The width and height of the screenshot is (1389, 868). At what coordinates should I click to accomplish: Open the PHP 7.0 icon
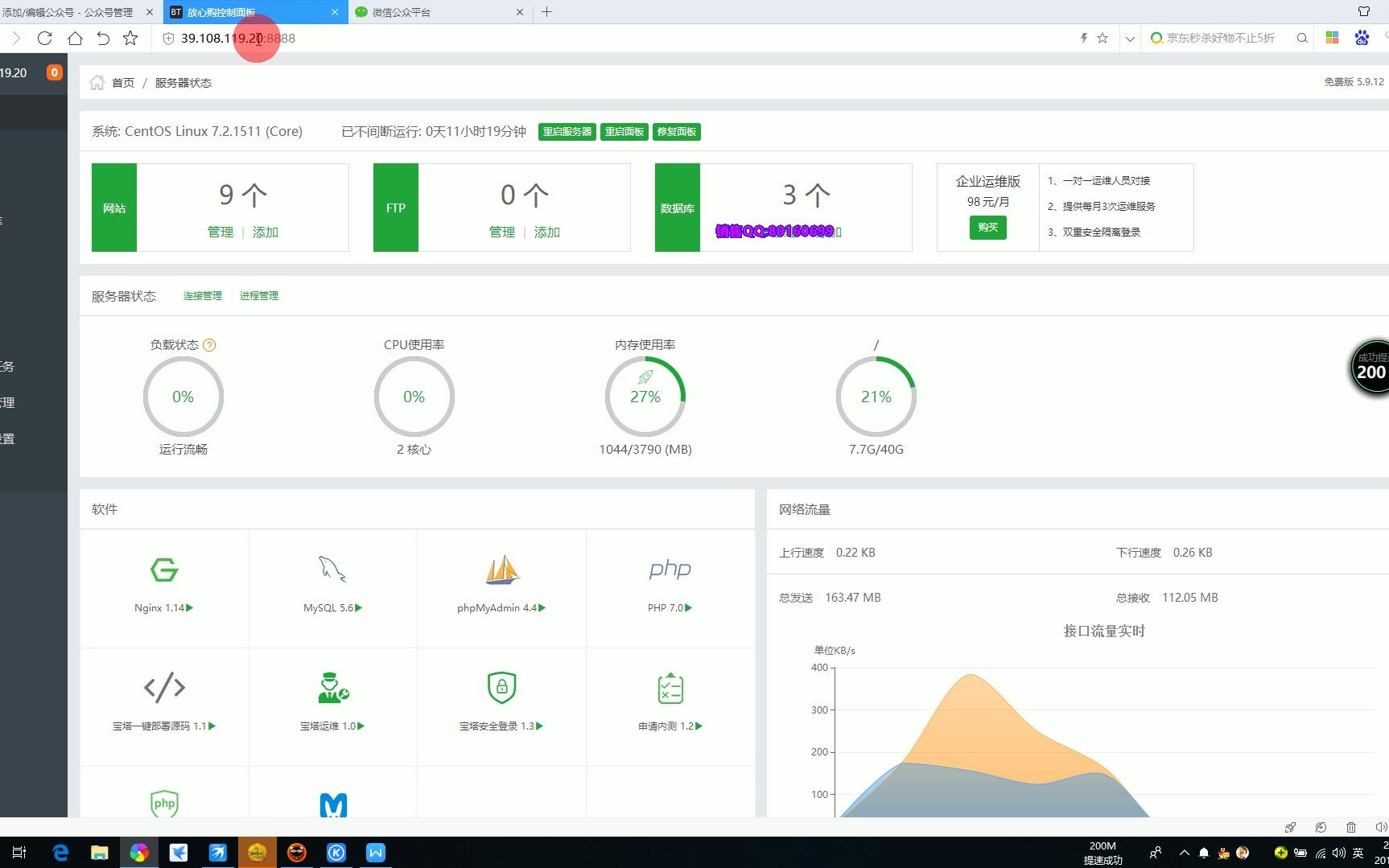[x=670, y=570]
